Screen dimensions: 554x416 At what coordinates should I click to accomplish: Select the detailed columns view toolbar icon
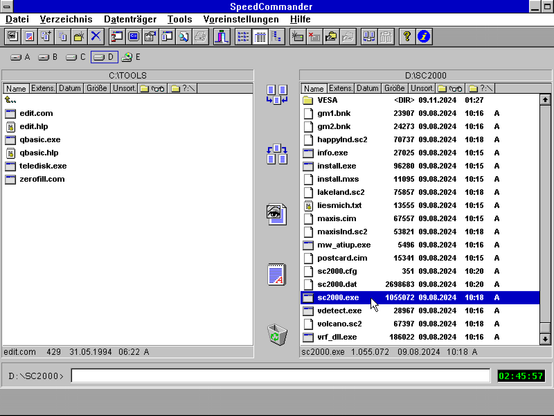pyautogui.click(x=260, y=36)
